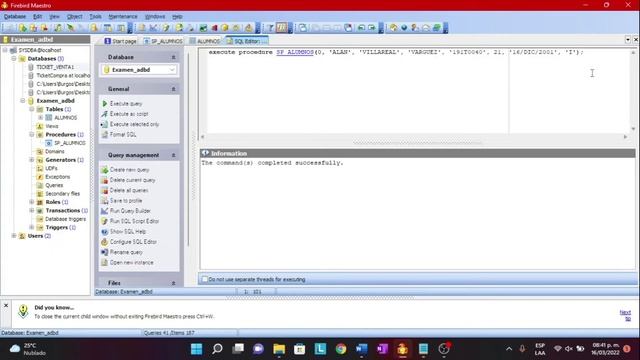The image size is (640, 360).
Task: Create new query from Query management
Action: pos(129,170)
